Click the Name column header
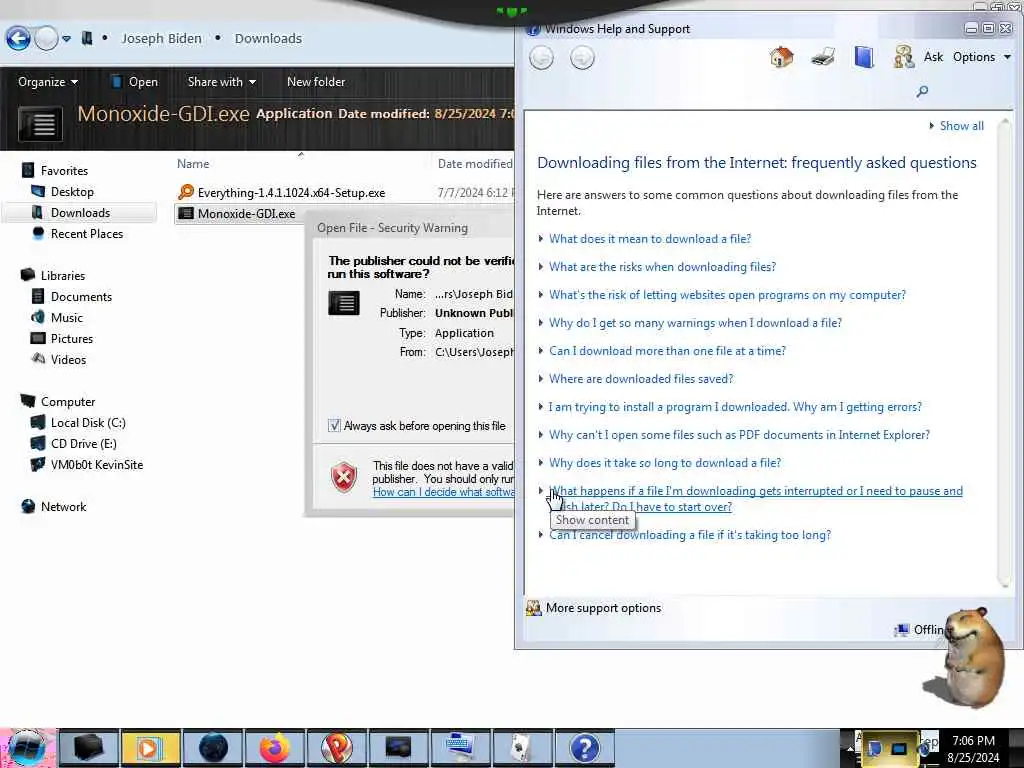Image resolution: width=1024 pixels, height=768 pixels. point(193,164)
